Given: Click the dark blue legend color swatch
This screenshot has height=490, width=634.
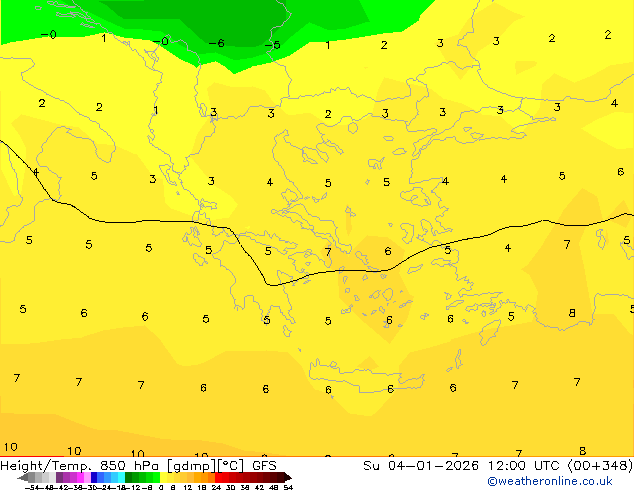Looking at the screenshot, I should [x=94, y=477].
